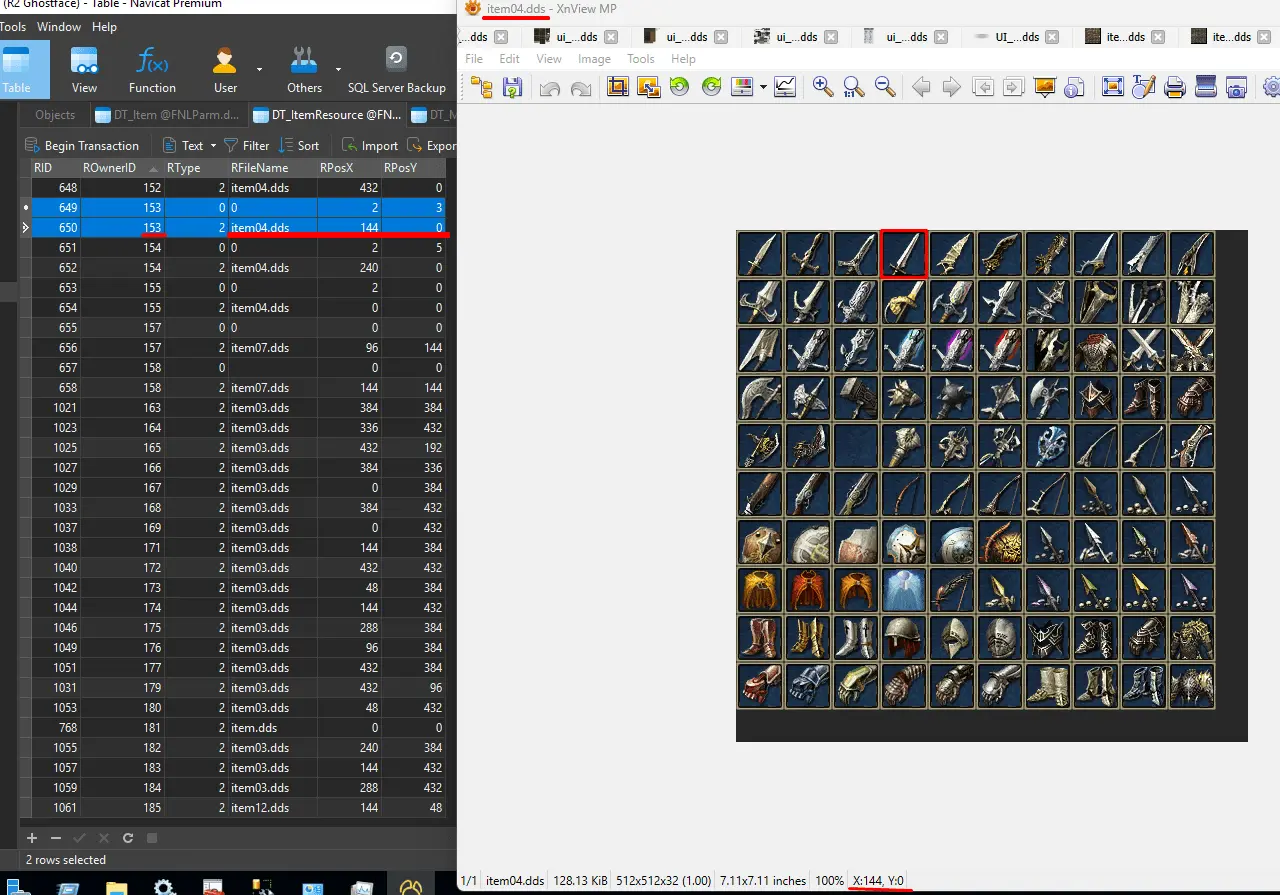This screenshot has height=895, width=1280.
Task: Open the View menu in XnView
Action: point(549,59)
